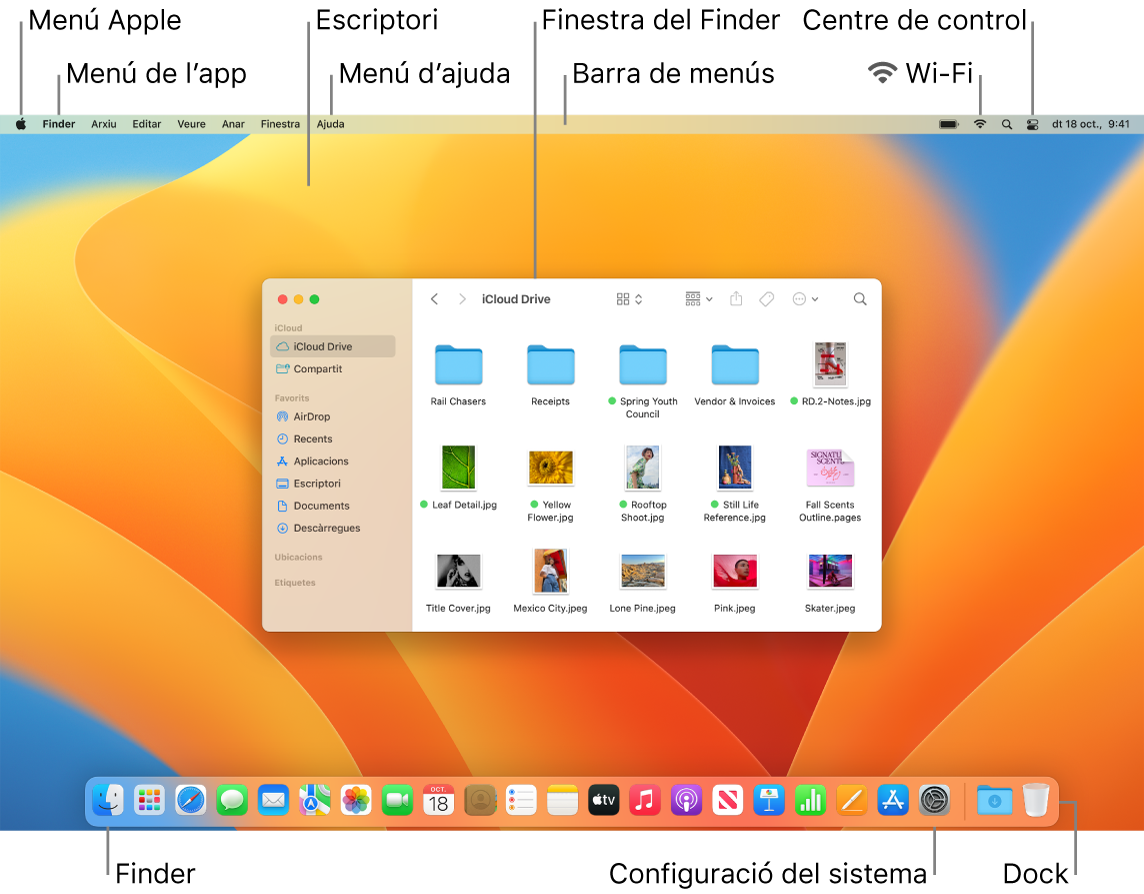Select the Rail Chasers folder
Viewport: 1144px width, 894px height.
coord(458,374)
